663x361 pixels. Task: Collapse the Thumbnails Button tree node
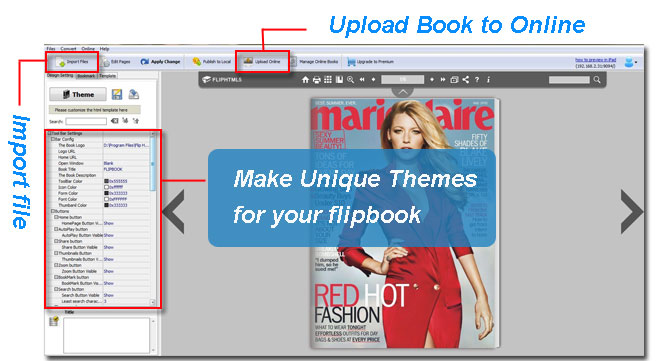tap(56, 253)
